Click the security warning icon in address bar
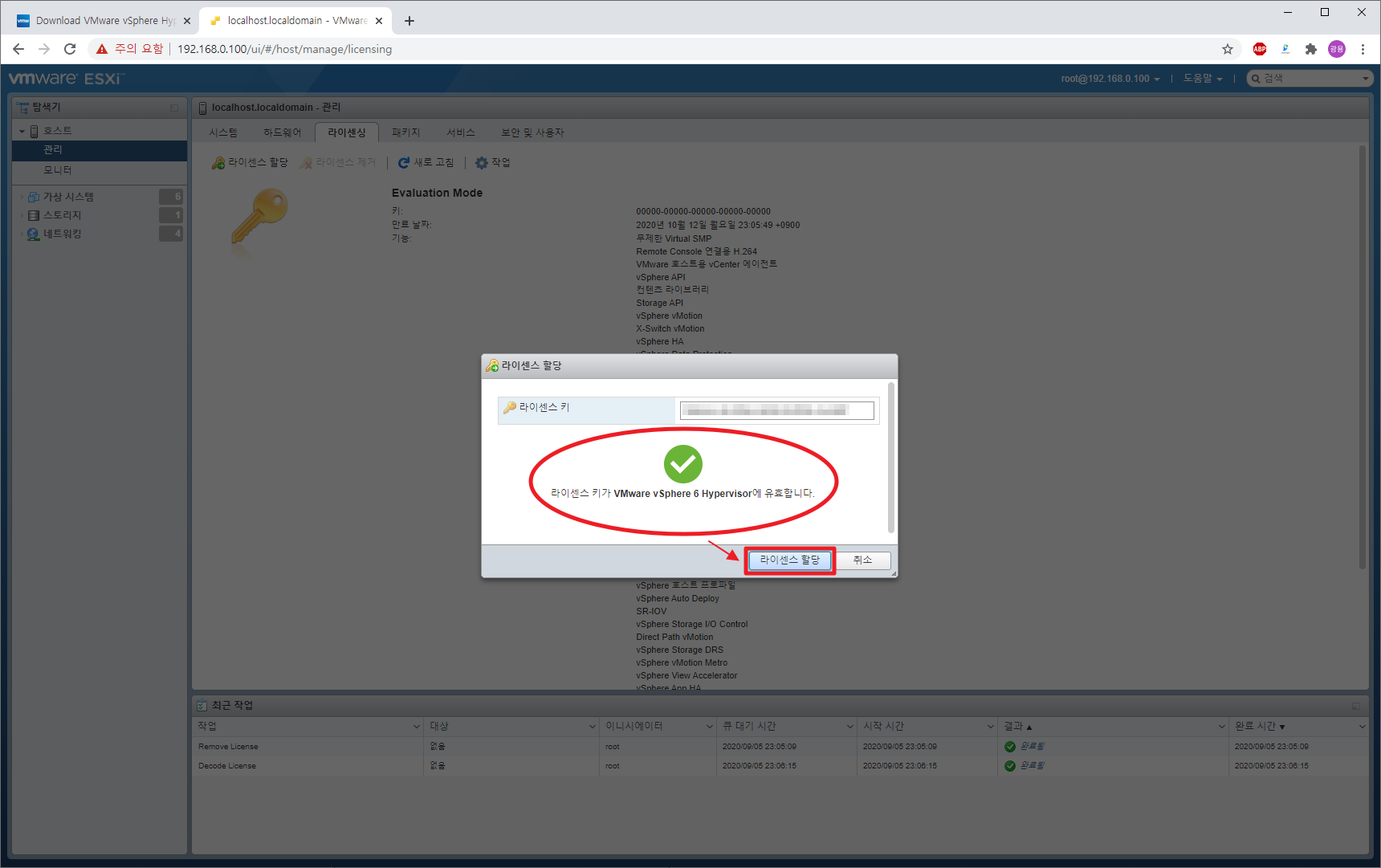Image resolution: width=1381 pixels, height=868 pixels. (x=102, y=49)
